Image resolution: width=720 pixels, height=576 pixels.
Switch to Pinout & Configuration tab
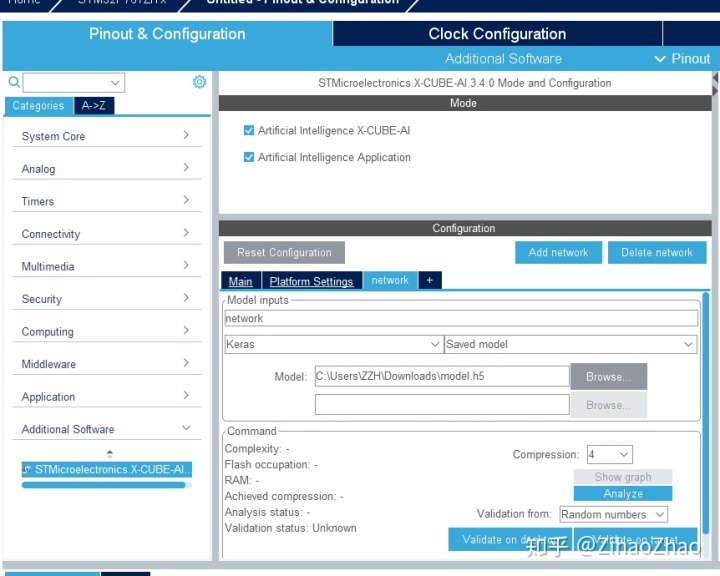(167, 34)
